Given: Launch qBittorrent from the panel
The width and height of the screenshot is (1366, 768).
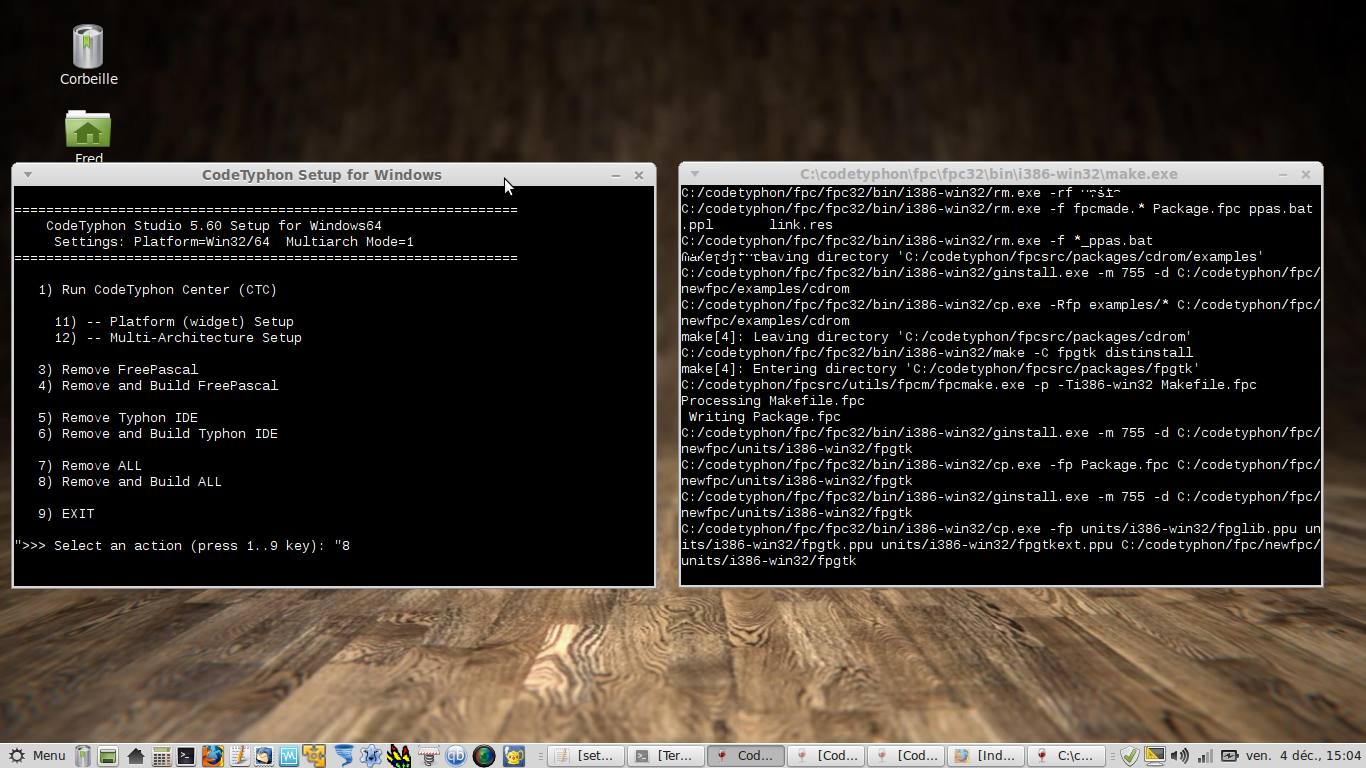Looking at the screenshot, I should point(456,756).
